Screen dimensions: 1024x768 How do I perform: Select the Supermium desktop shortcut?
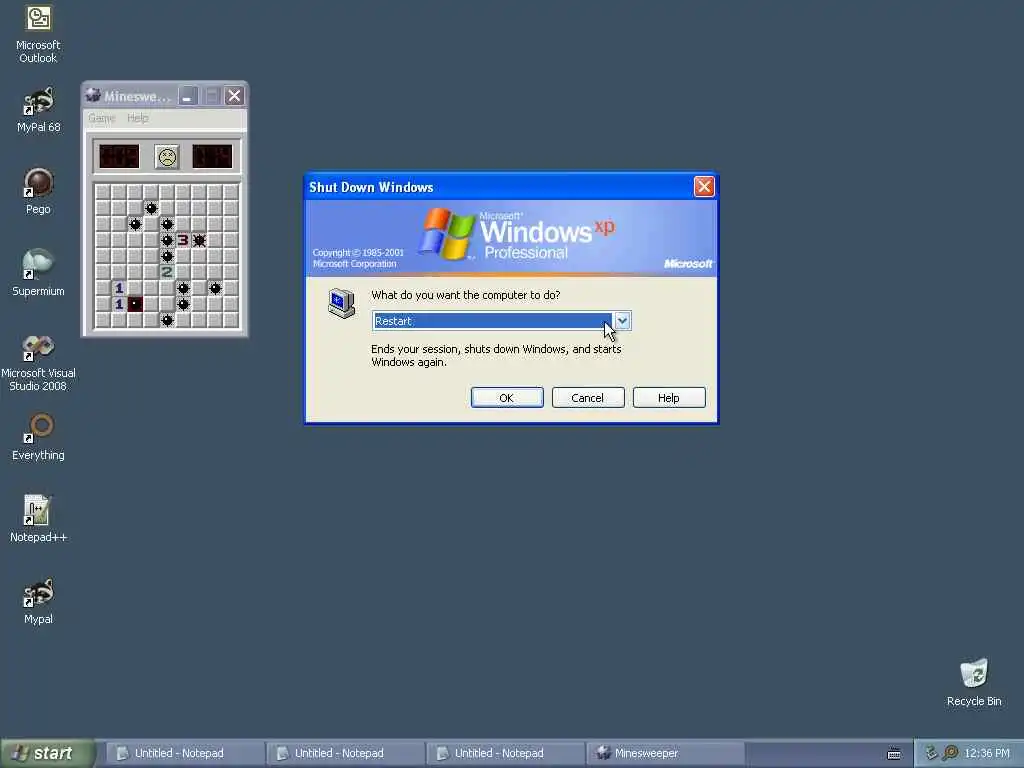pos(38,273)
